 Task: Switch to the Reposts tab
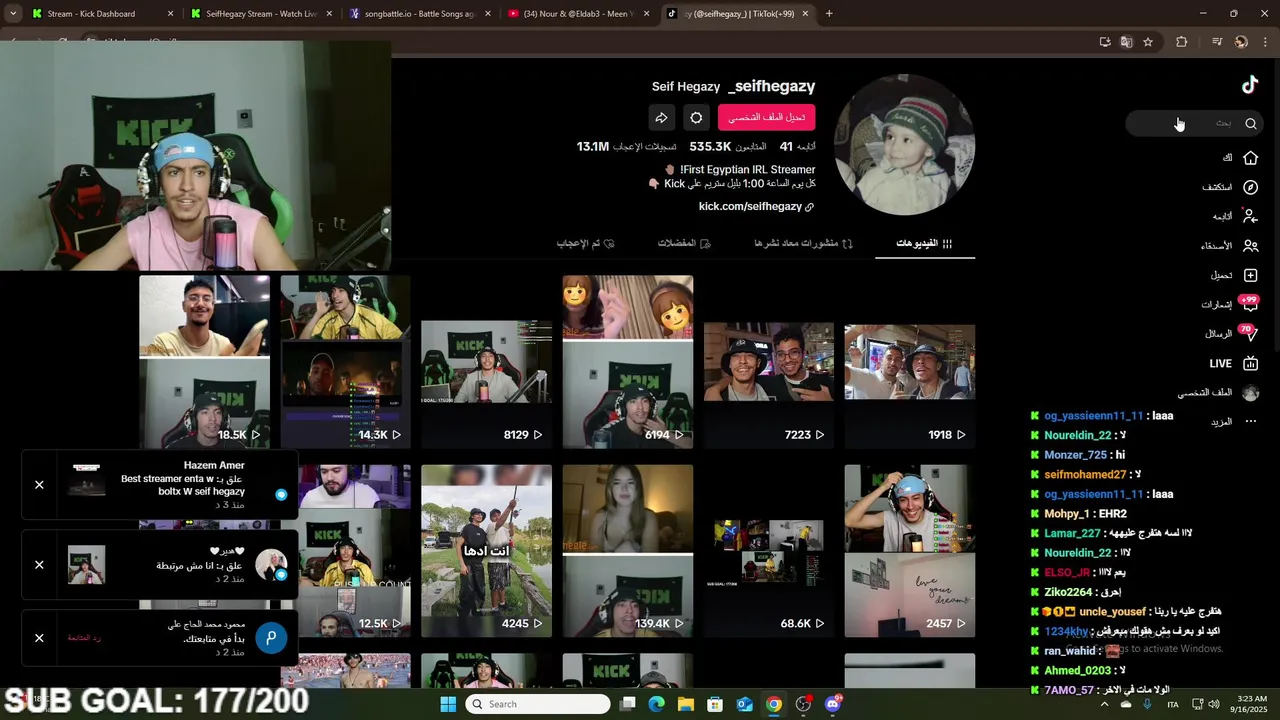(804, 243)
